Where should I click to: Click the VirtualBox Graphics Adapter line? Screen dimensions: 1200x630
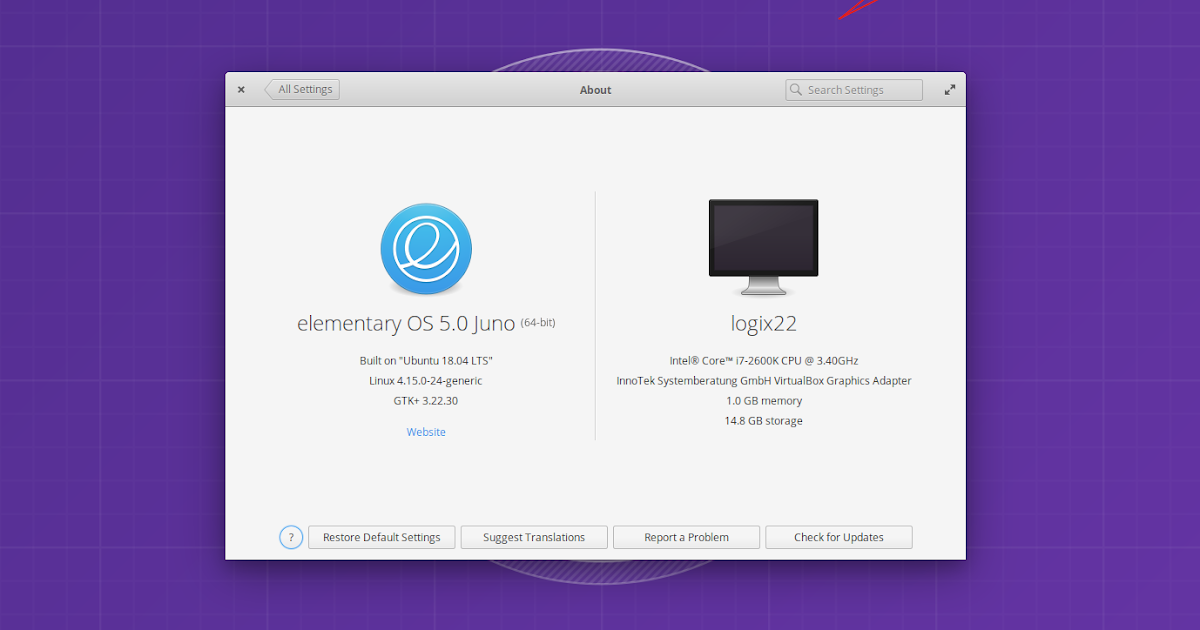coord(764,381)
